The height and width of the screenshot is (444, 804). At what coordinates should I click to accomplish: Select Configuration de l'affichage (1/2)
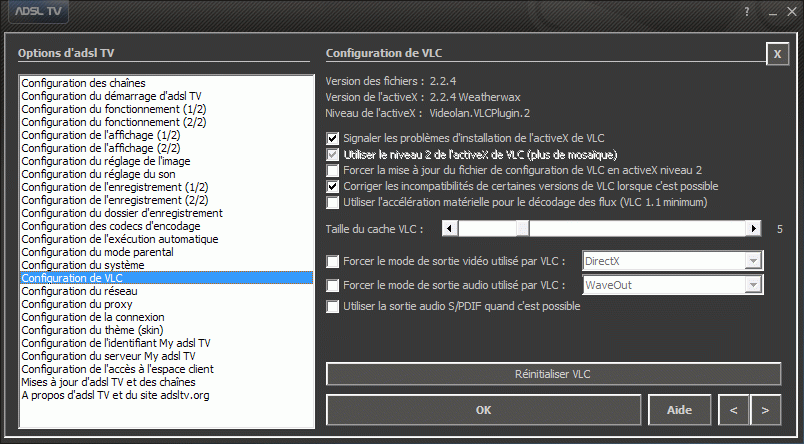pos(166,135)
